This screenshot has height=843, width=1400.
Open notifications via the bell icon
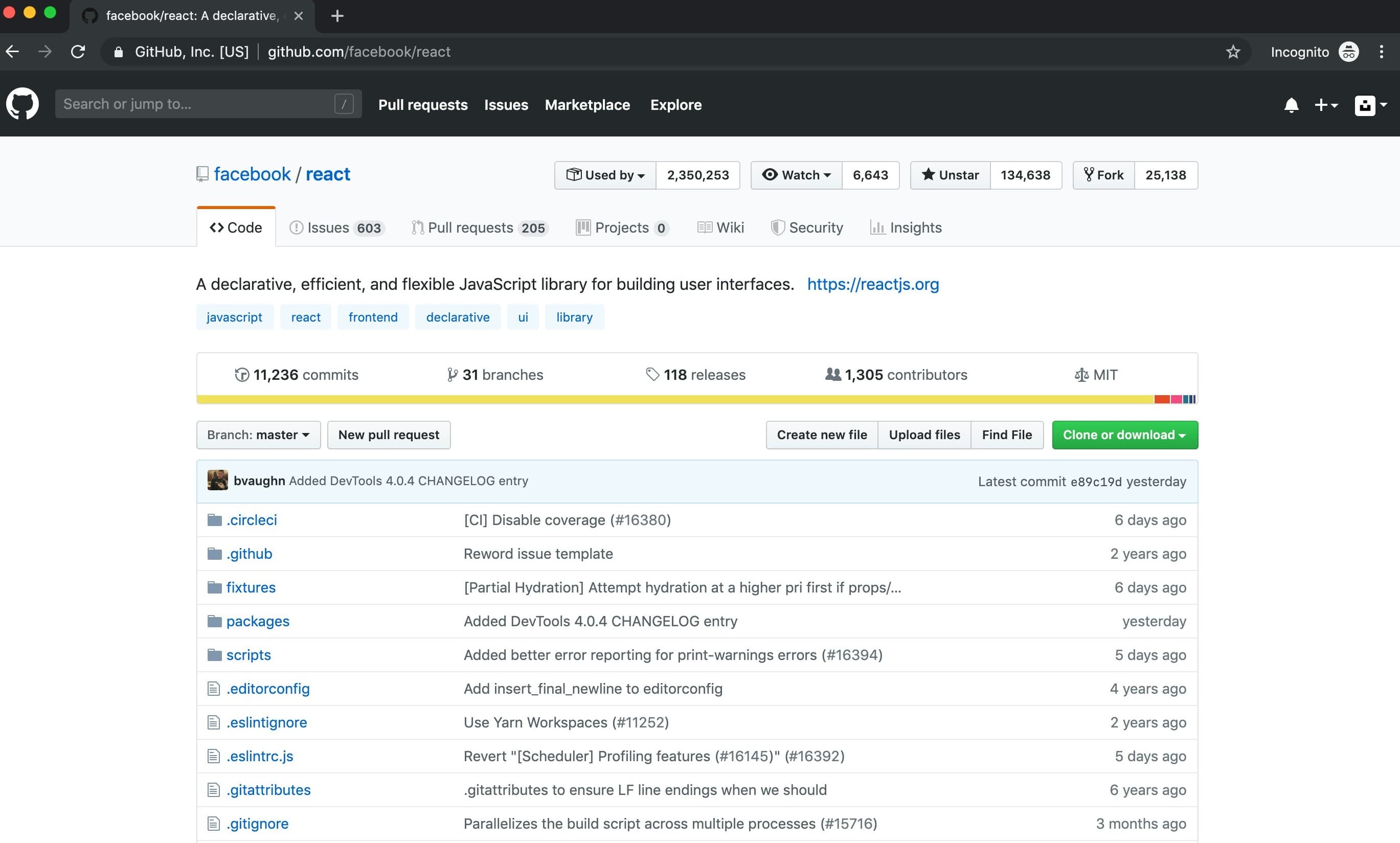[x=1292, y=105]
